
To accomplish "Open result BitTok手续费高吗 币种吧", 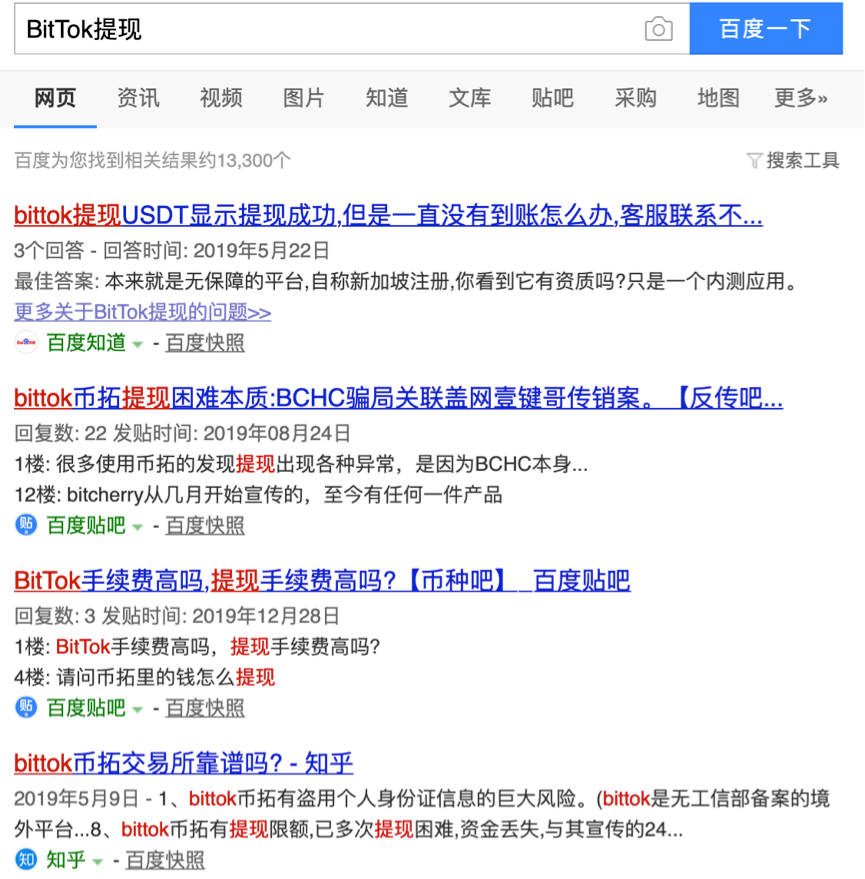I will point(322,581).
